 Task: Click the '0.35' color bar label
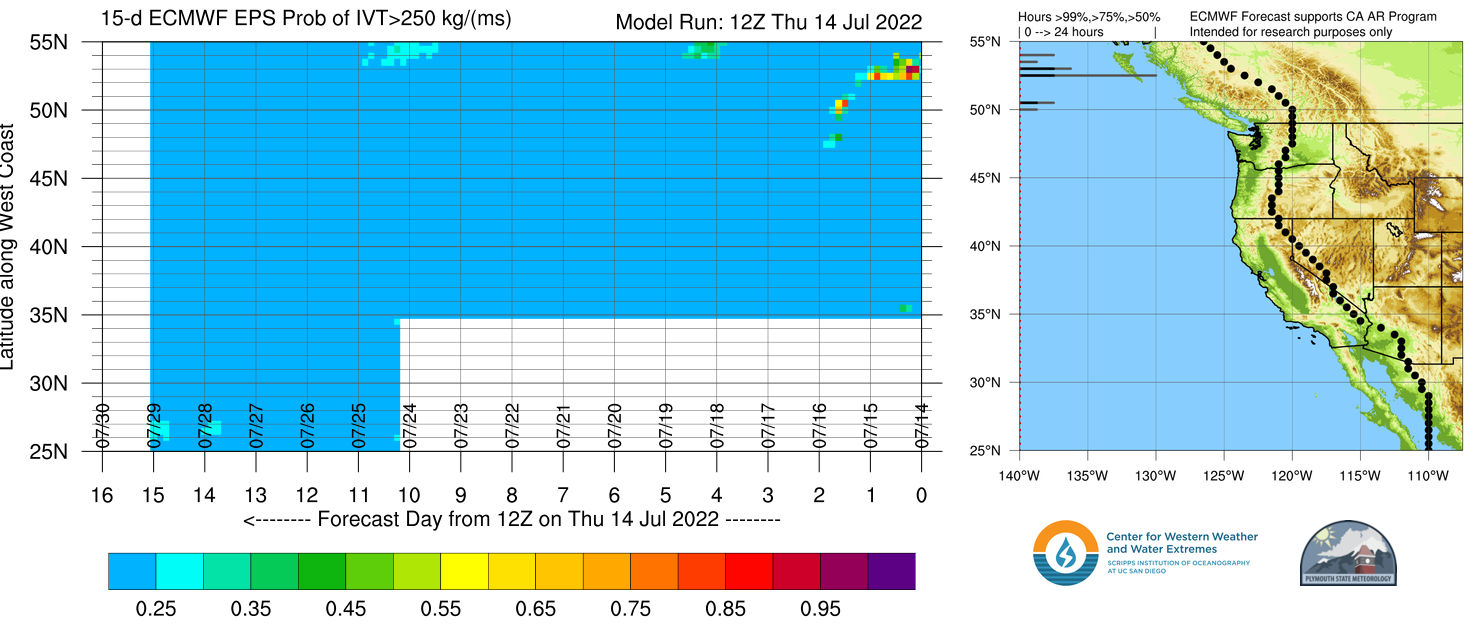(250, 608)
